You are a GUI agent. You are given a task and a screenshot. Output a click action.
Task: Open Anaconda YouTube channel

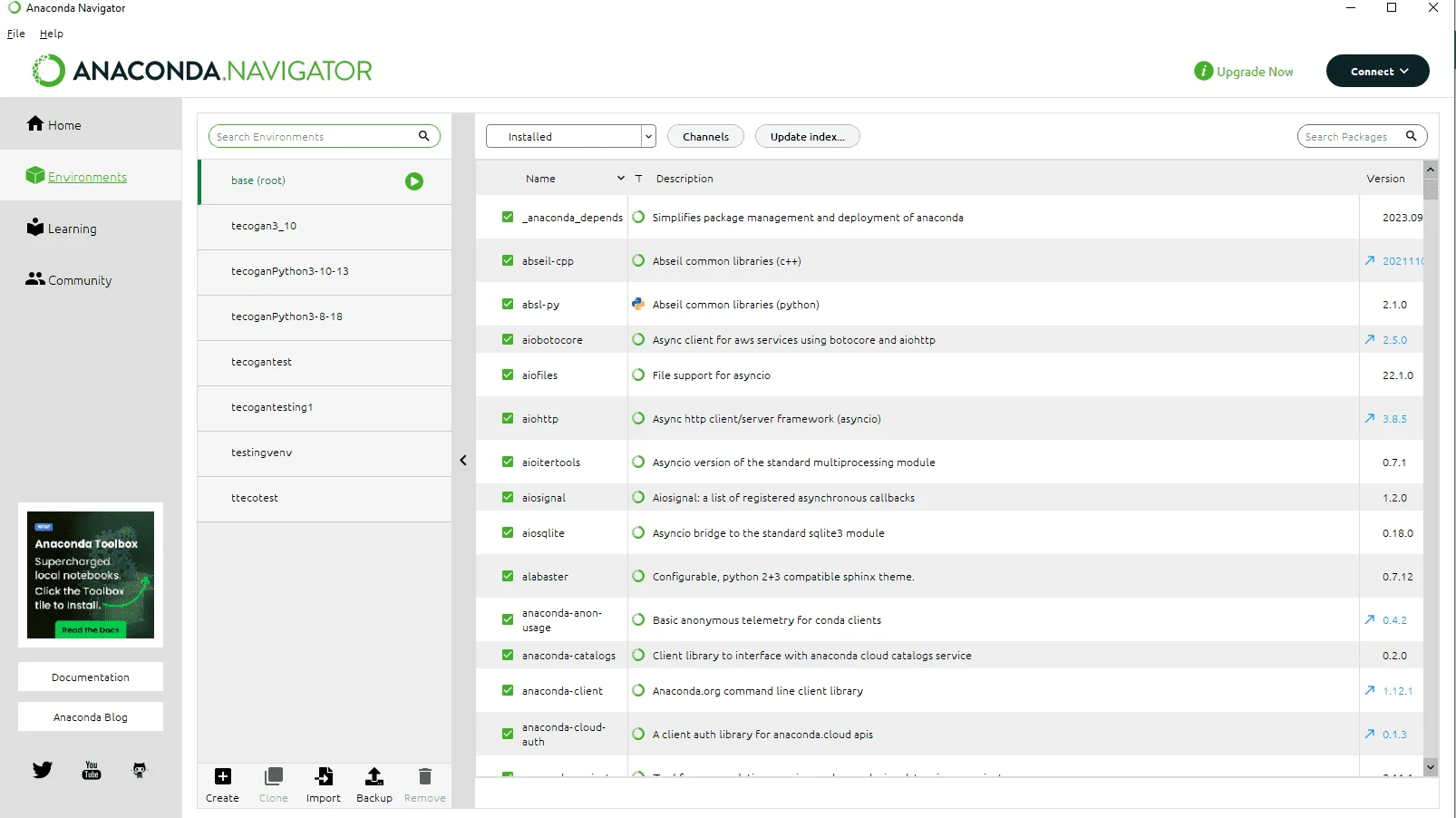[x=92, y=770]
